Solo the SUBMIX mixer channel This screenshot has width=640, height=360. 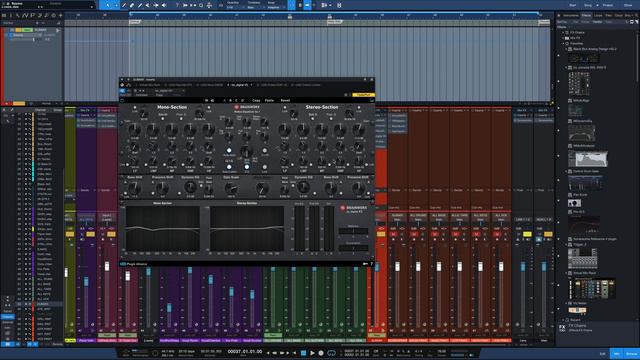pos(402,234)
